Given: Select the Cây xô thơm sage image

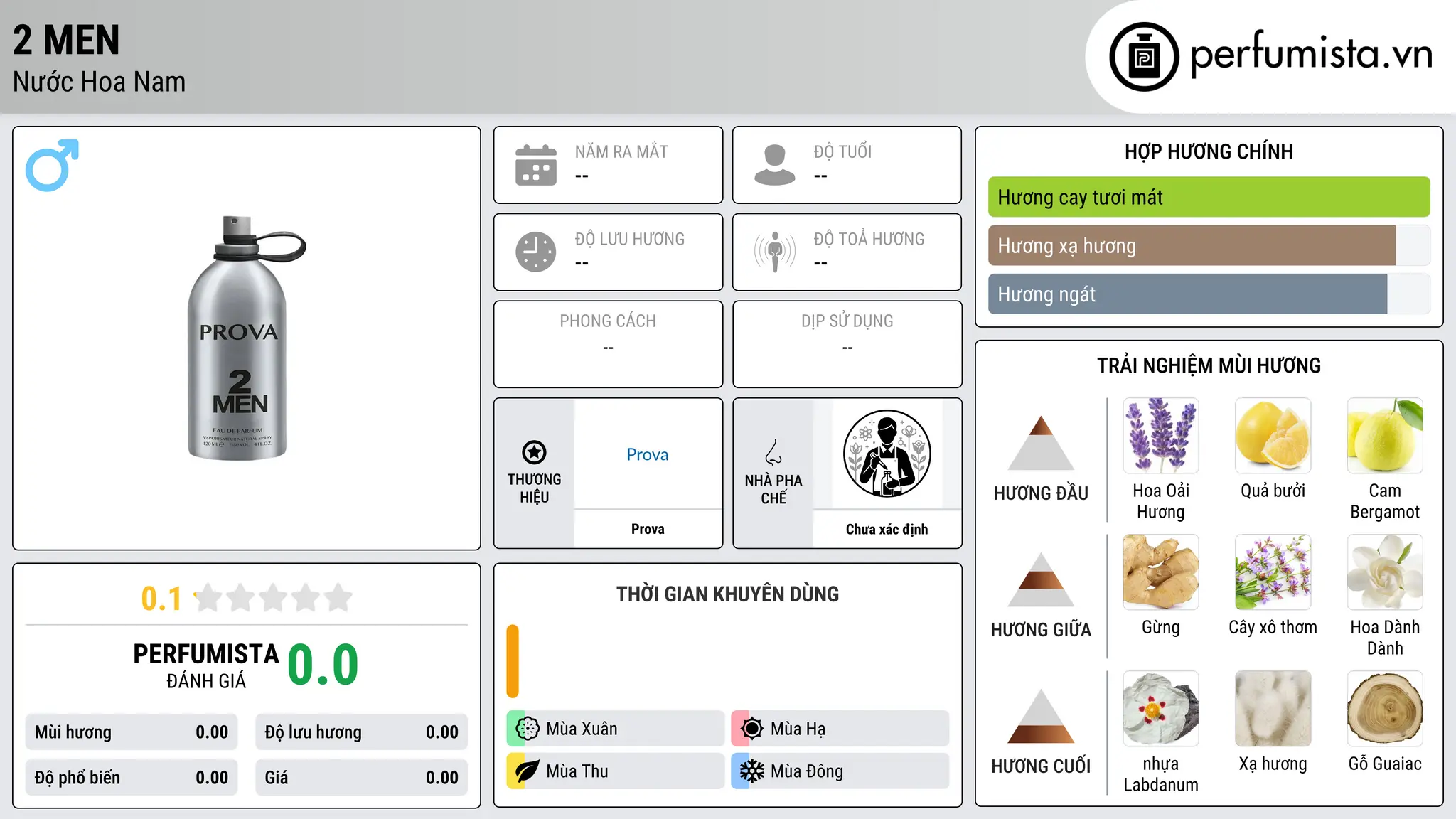Looking at the screenshot, I should (1273, 572).
